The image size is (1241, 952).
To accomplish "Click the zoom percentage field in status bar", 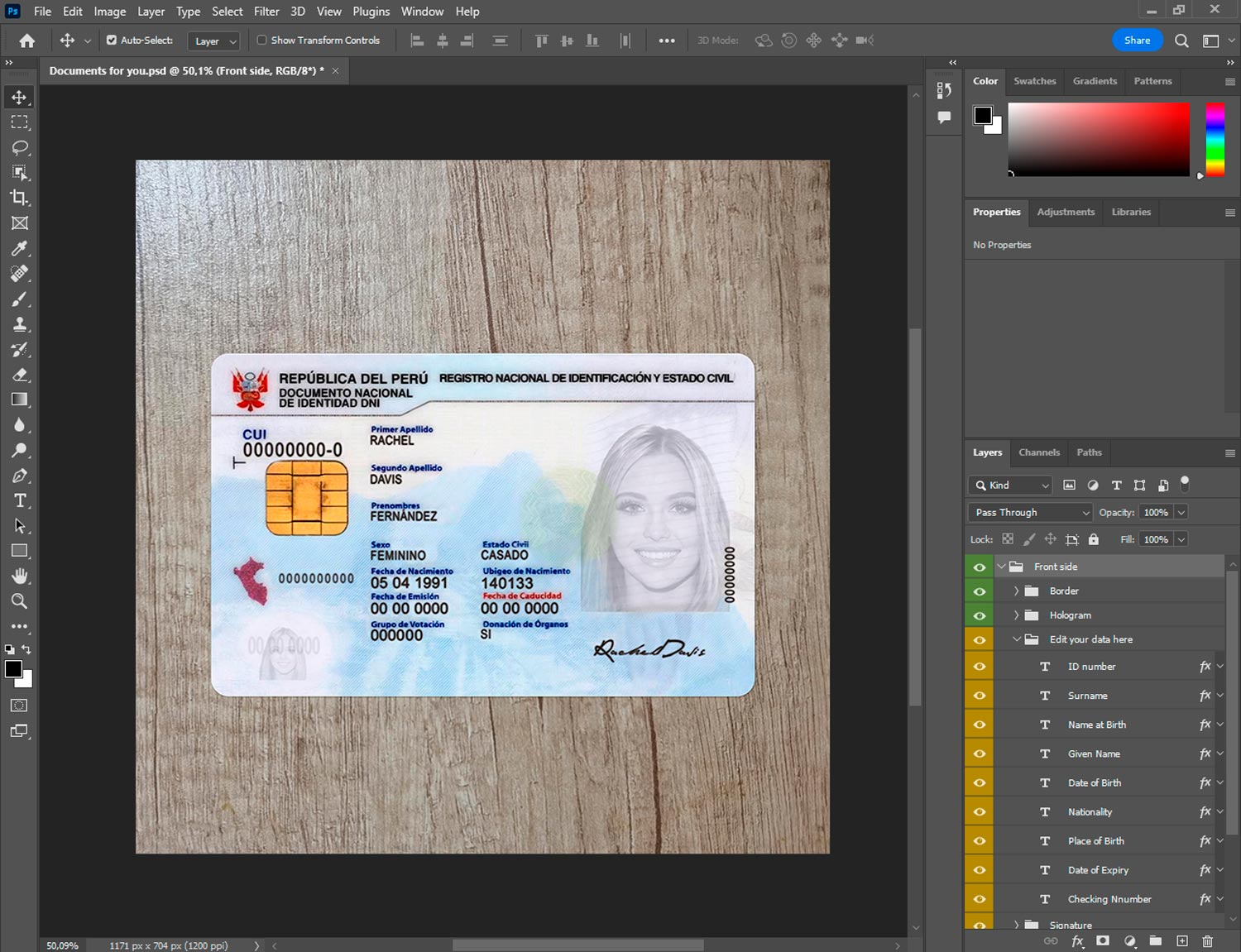I will (x=63, y=945).
